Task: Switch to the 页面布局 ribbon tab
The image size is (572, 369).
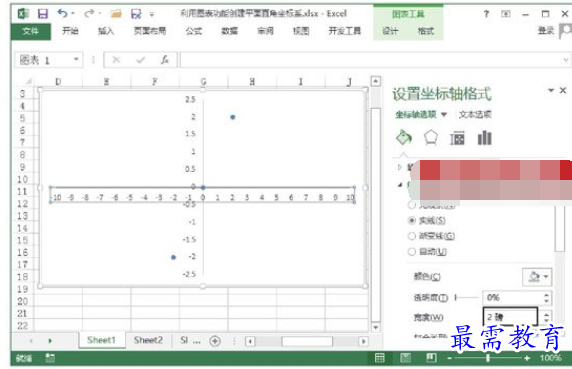Action: tap(150, 31)
